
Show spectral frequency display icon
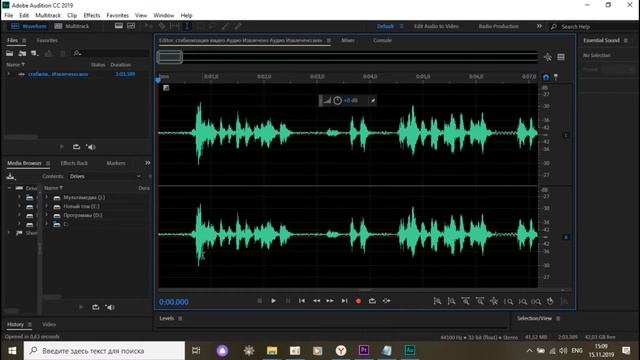pyautogui.click(x=118, y=26)
